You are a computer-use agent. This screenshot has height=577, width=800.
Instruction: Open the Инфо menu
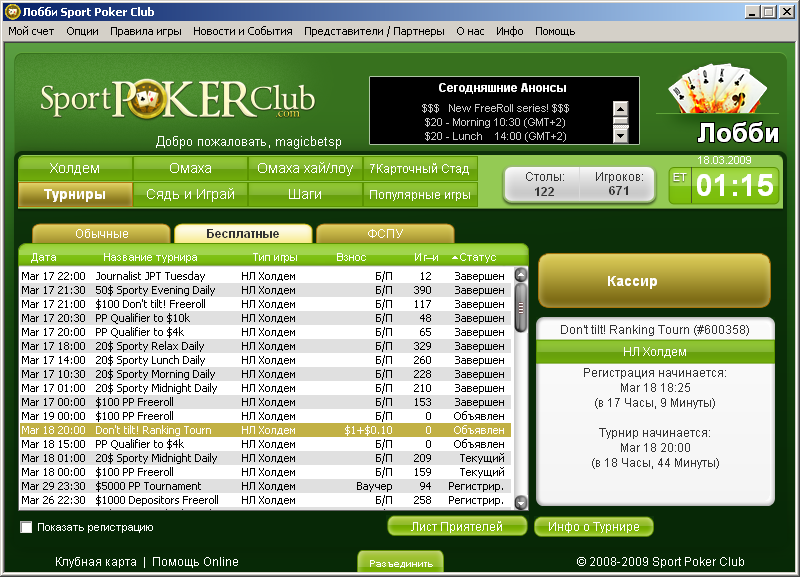pyautogui.click(x=510, y=31)
